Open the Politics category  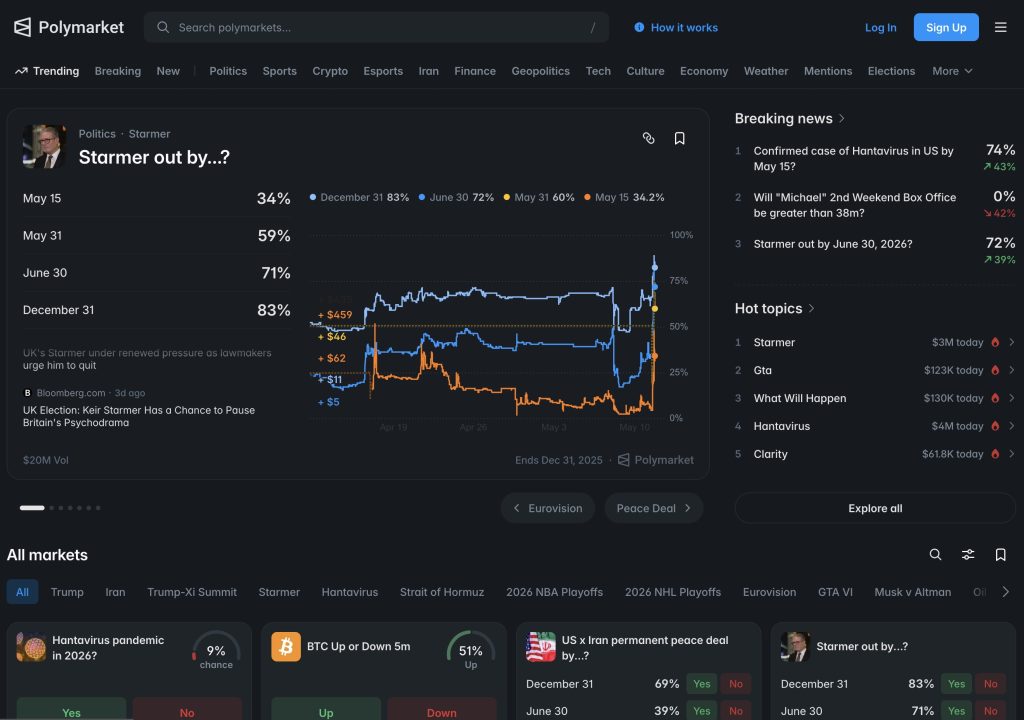(x=228, y=71)
